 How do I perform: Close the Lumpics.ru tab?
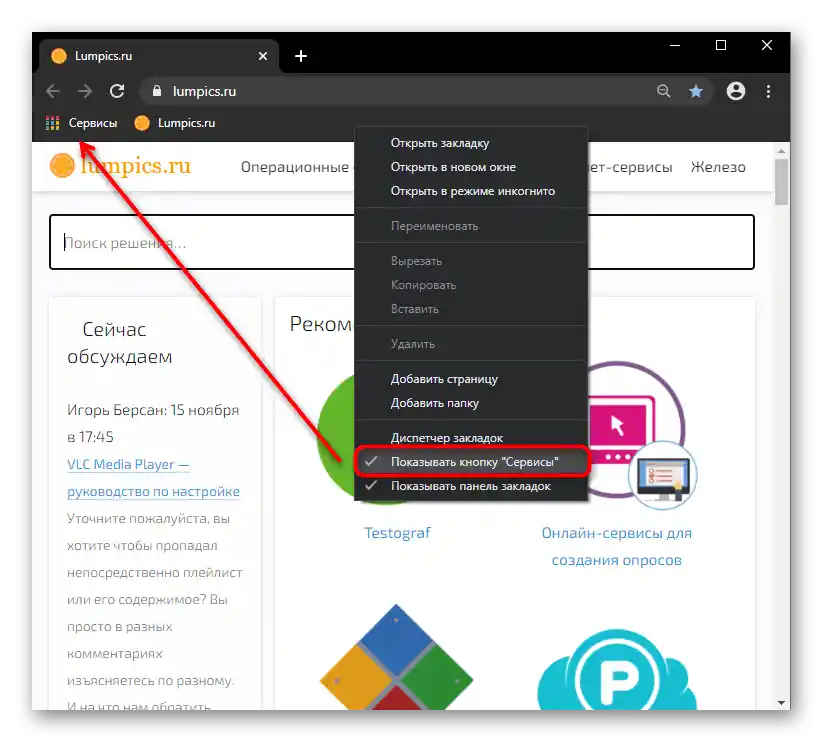click(263, 56)
